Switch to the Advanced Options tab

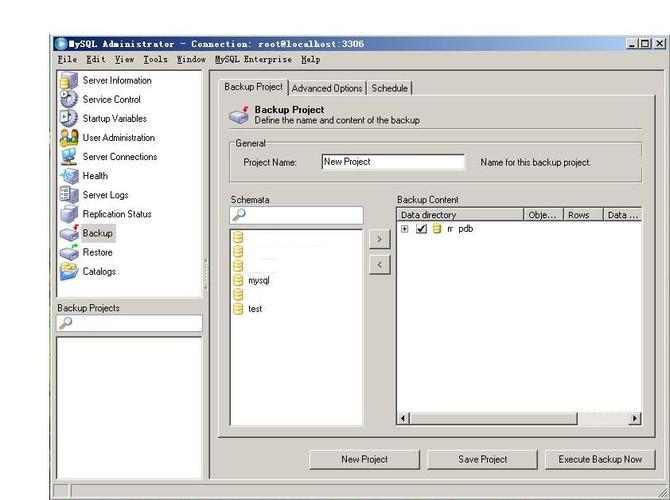[327, 88]
